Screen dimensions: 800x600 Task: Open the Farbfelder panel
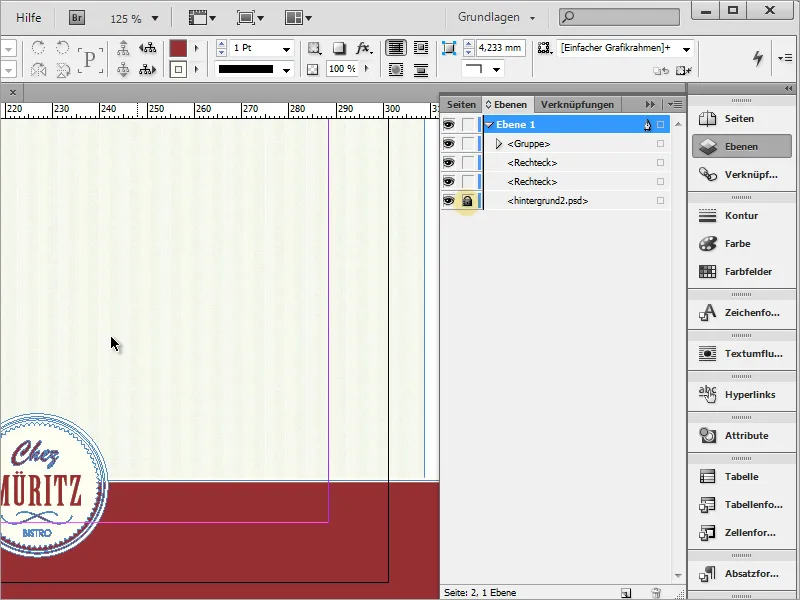741,271
